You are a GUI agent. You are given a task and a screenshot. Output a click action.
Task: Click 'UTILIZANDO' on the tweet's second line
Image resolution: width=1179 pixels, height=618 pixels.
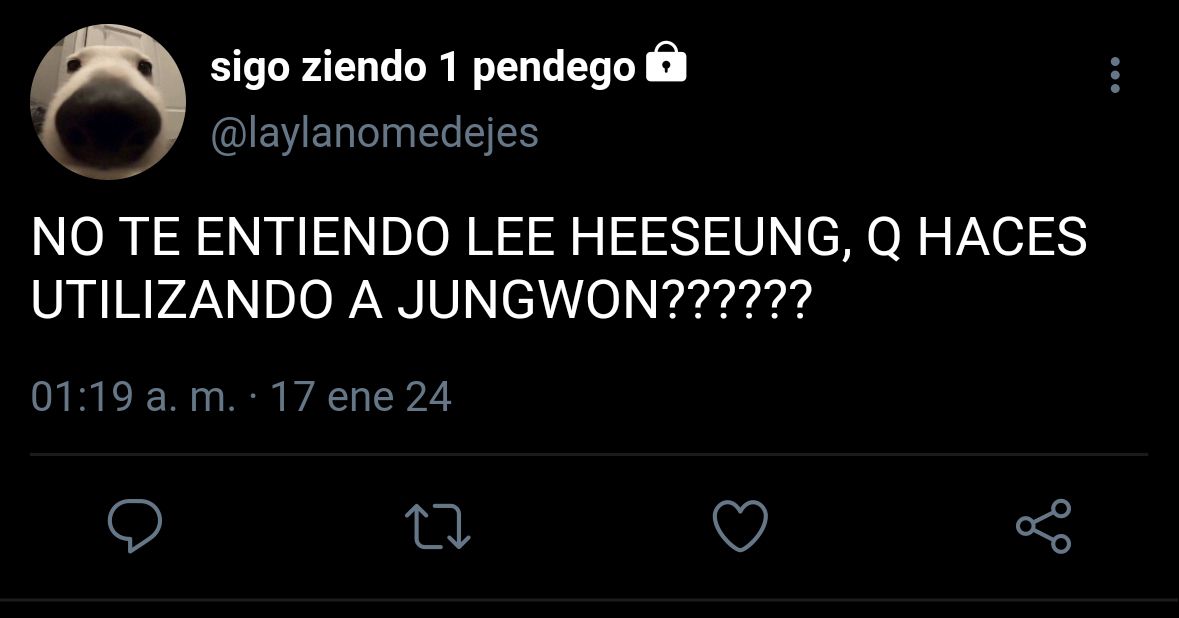click(x=181, y=300)
